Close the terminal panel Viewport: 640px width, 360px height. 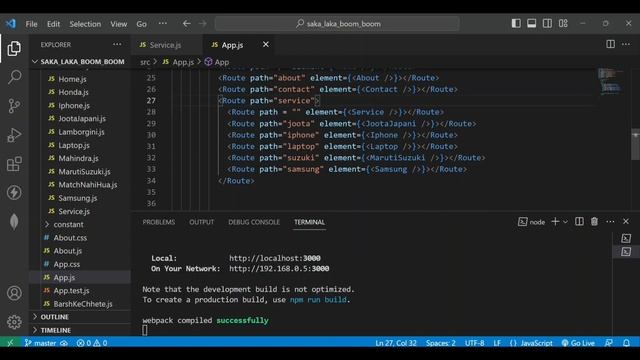coord(626,221)
